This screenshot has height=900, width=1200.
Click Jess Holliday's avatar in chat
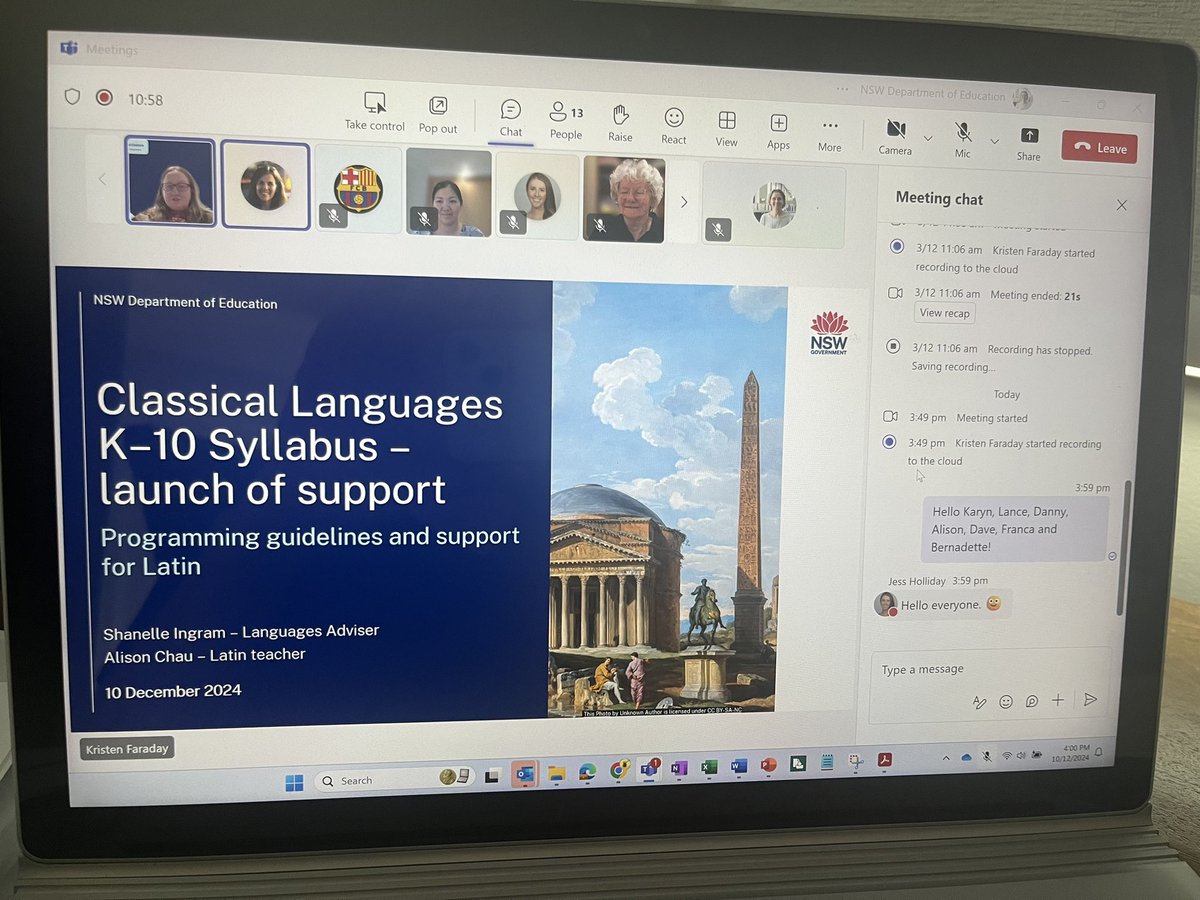[885, 604]
